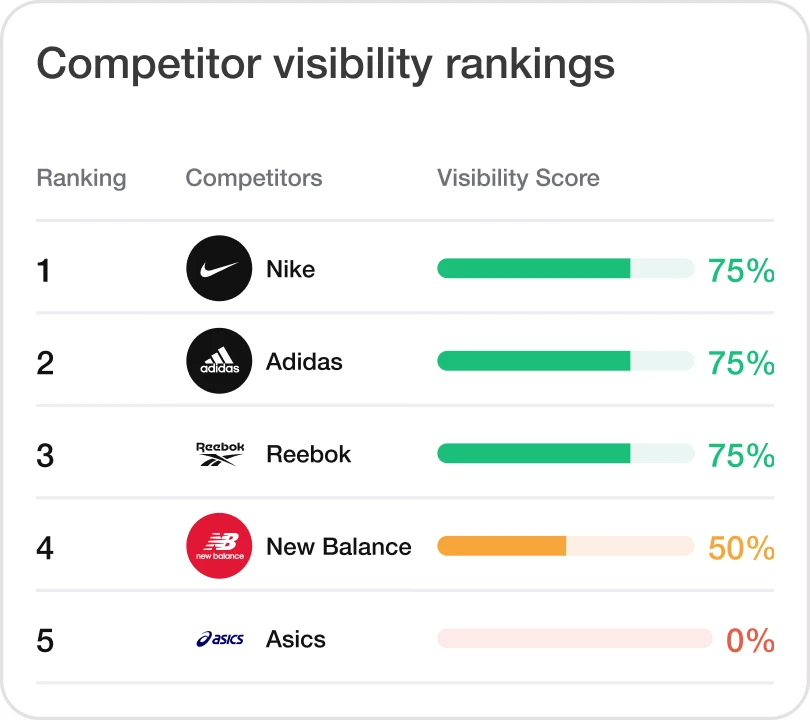Select the Adidas competitor name
810x720 pixels.
tap(304, 361)
